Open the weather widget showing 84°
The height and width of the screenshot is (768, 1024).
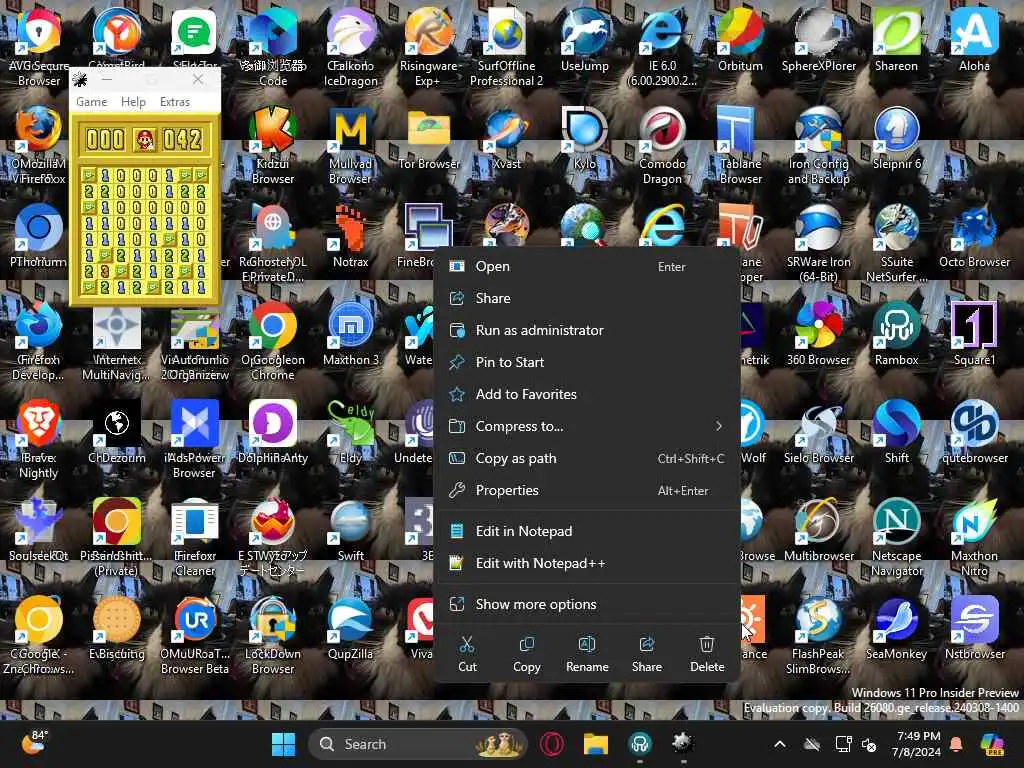point(34,743)
